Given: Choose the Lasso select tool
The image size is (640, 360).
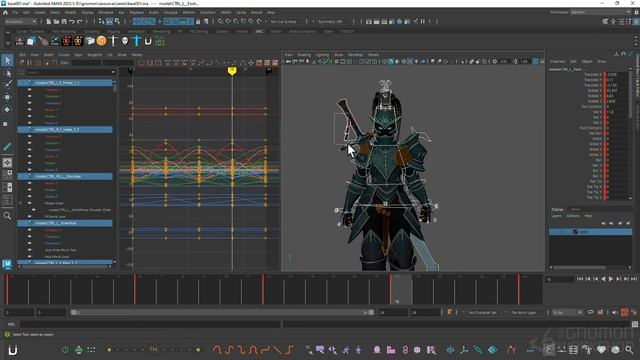Looking at the screenshot, I should point(7,73).
